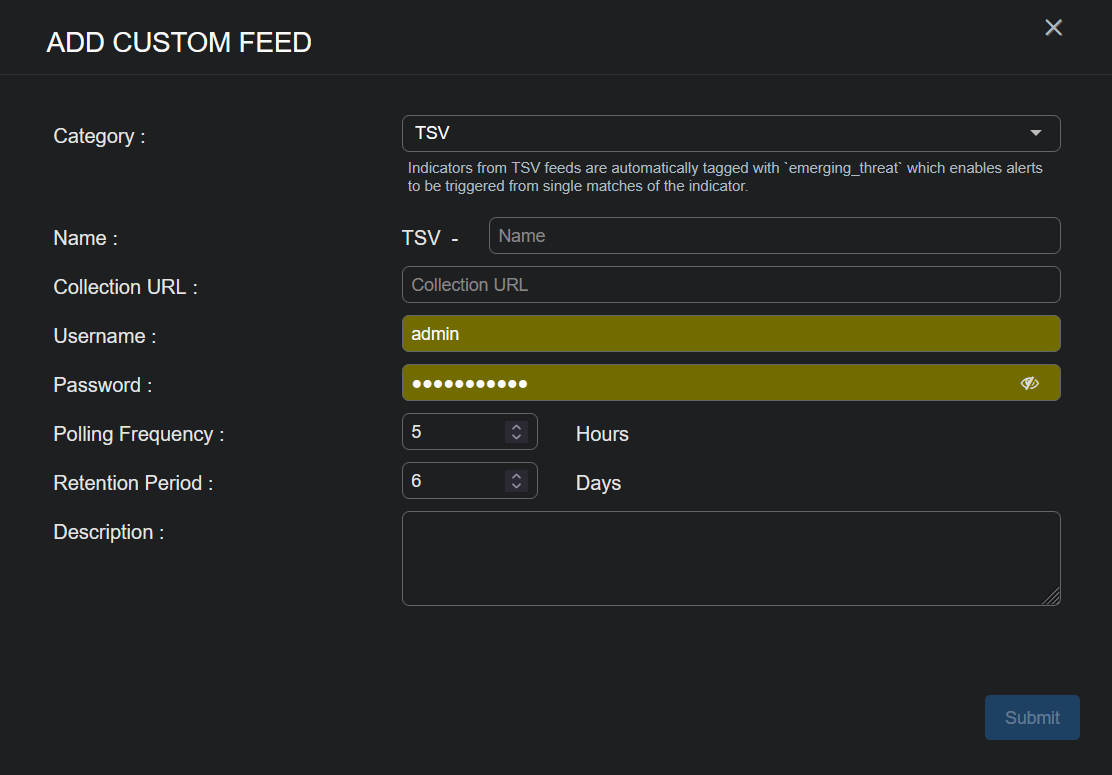This screenshot has height=775, width=1112.
Task: Grab the Description box resize handle
Action: [x=1052, y=598]
